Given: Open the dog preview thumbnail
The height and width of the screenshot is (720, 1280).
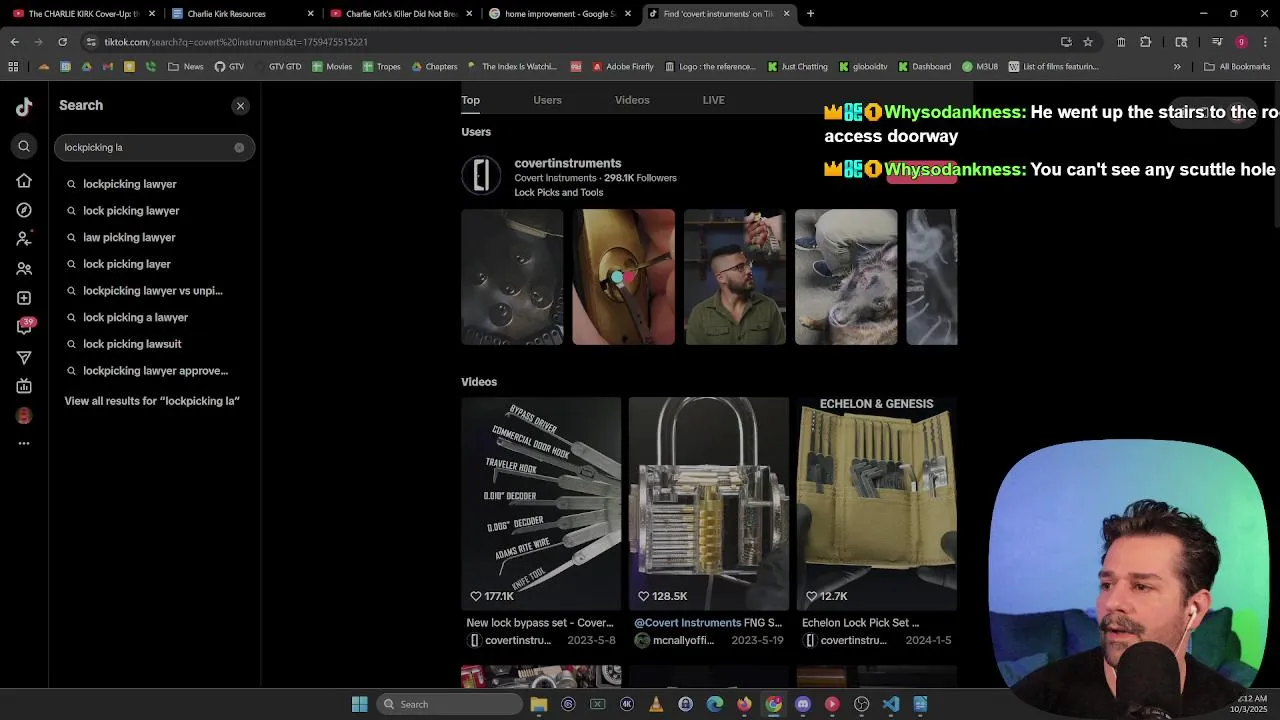Looking at the screenshot, I should coord(846,277).
